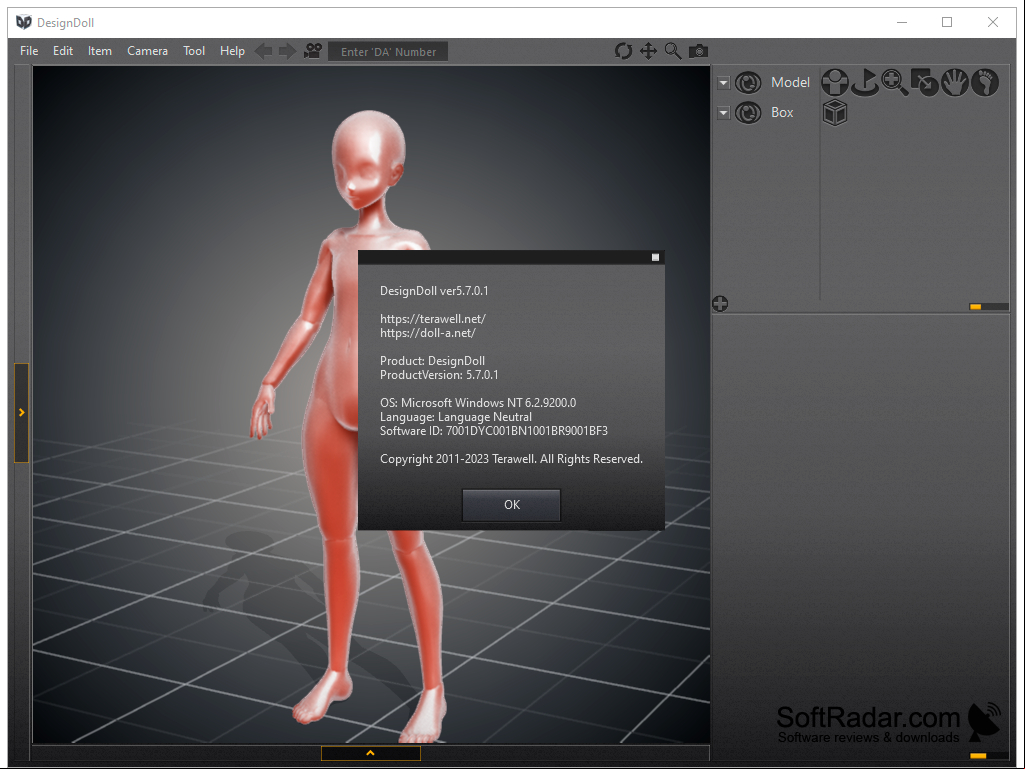Click the https://terawell.net/ text

point(433,319)
